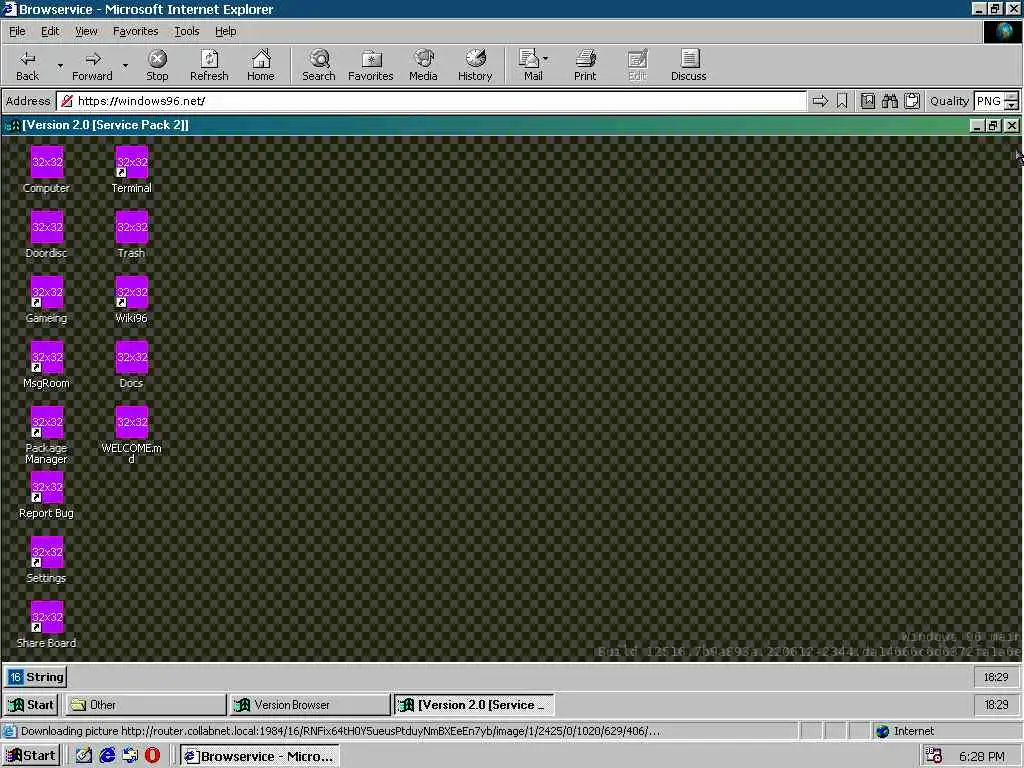This screenshot has height=768, width=1024.
Task: Expand the Mail button dropdown arrow
Action: pos(546,59)
